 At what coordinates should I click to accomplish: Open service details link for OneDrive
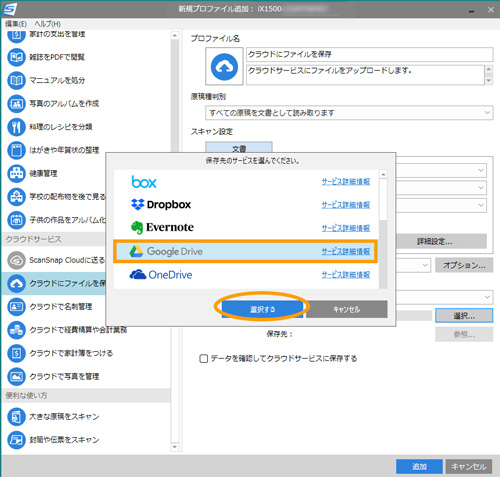point(346,274)
